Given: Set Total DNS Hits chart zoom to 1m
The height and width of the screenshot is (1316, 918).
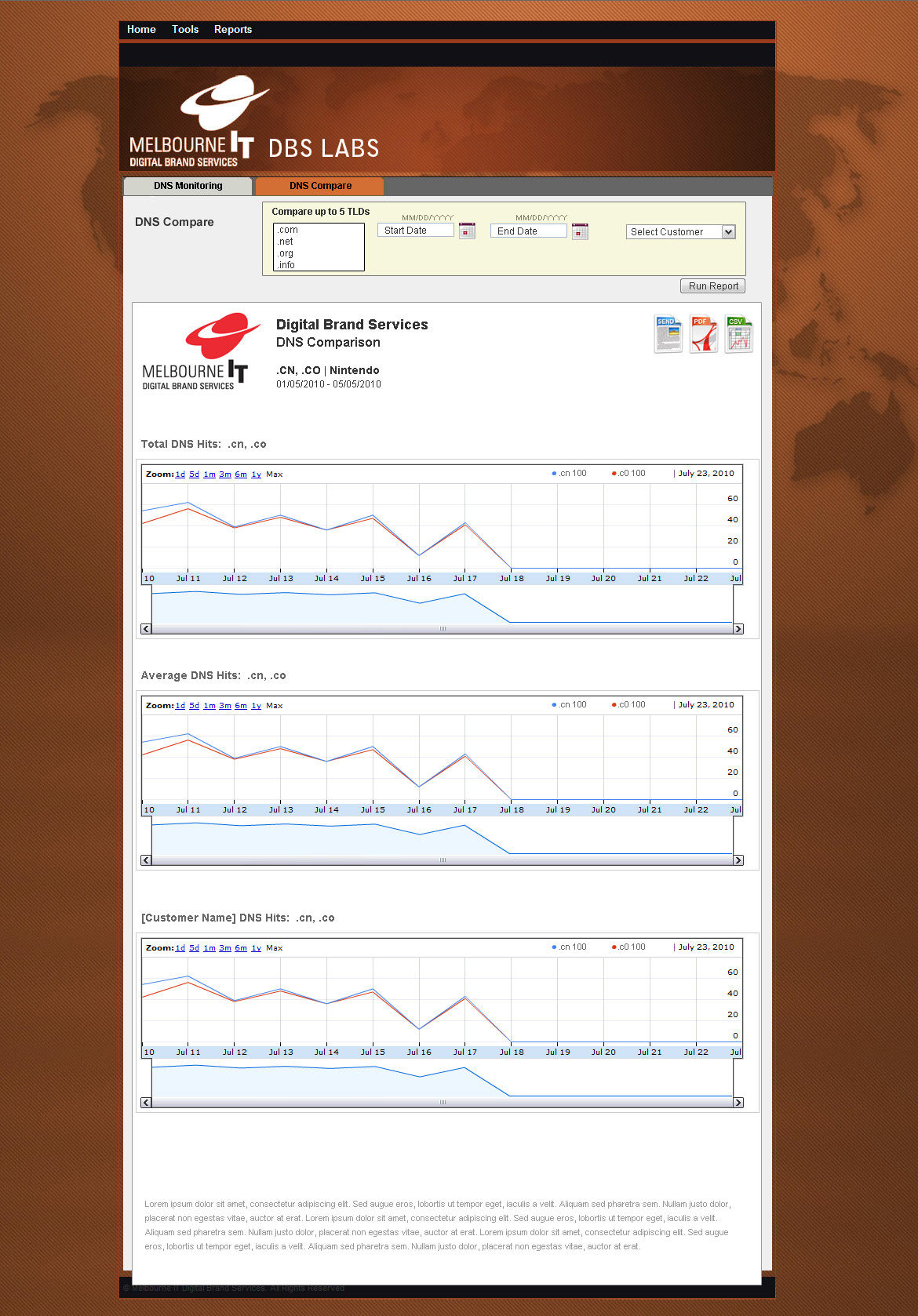Looking at the screenshot, I should (209, 474).
